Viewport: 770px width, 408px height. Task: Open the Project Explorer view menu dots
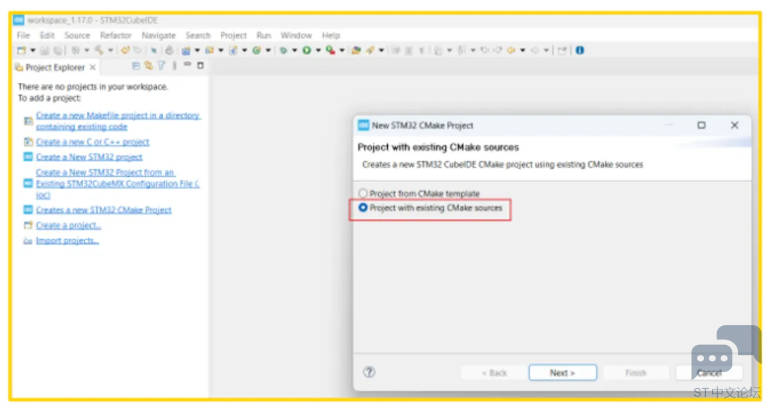click(174, 65)
